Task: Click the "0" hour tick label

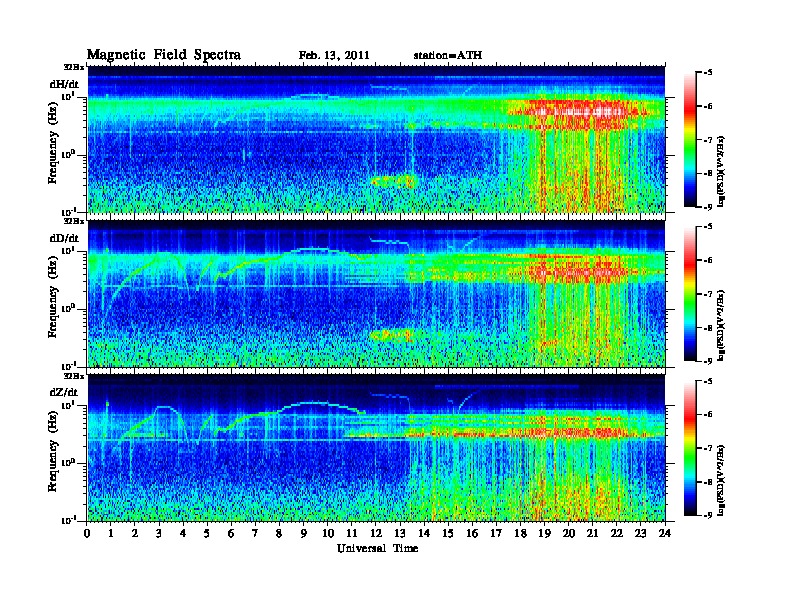Action: pyautogui.click(x=87, y=534)
